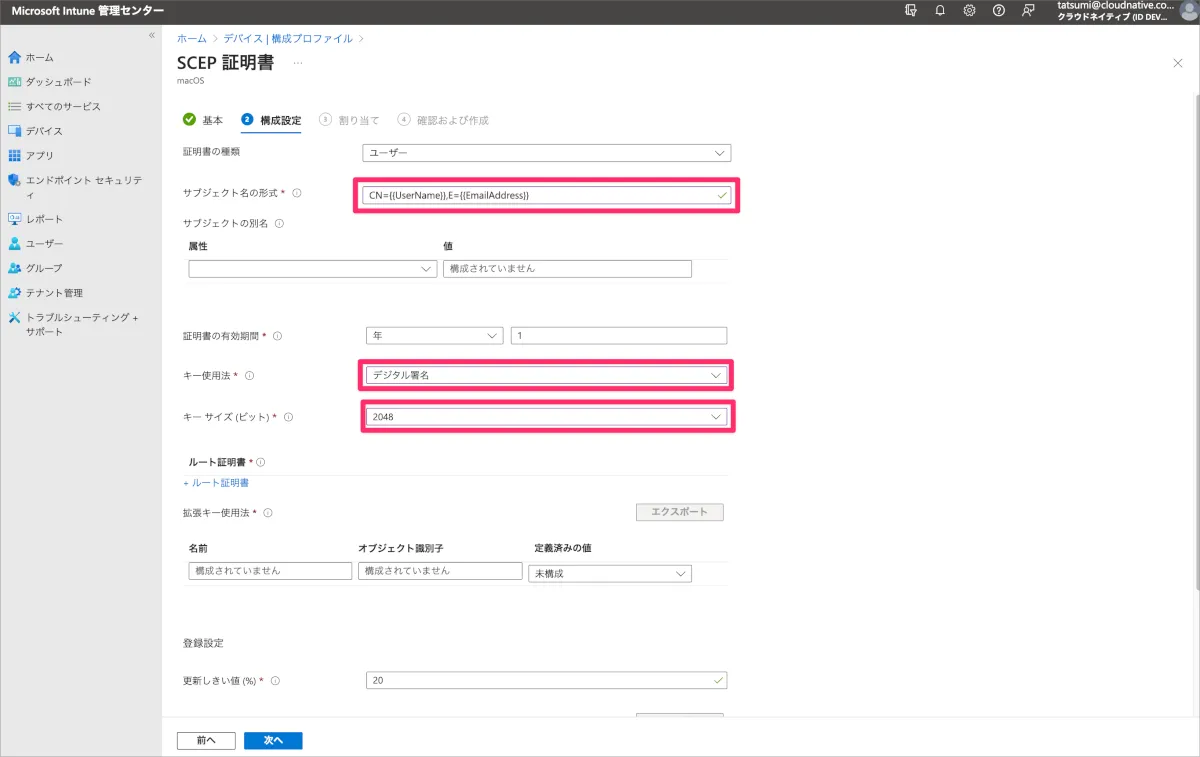
Task: Open the キー サイズ (ビット) dropdown
Action: (546, 416)
